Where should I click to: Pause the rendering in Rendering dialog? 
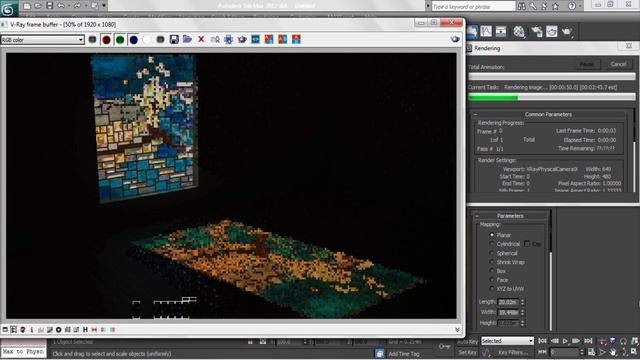[587, 64]
